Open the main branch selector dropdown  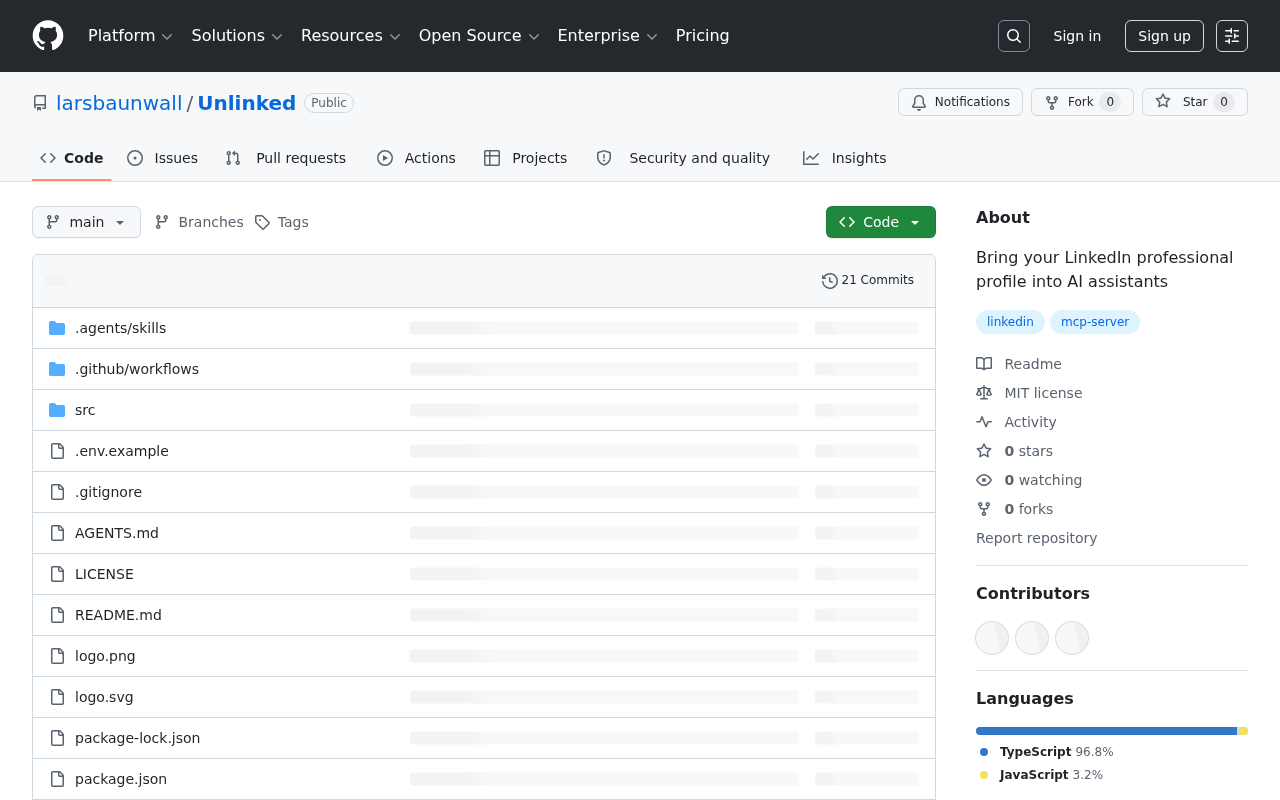[86, 222]
